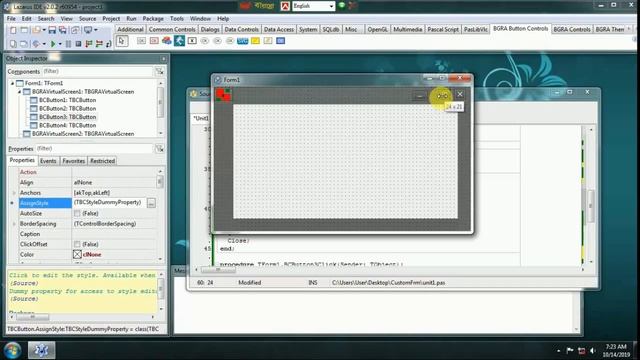Select the red button on Form1 designer

(223, 94)
